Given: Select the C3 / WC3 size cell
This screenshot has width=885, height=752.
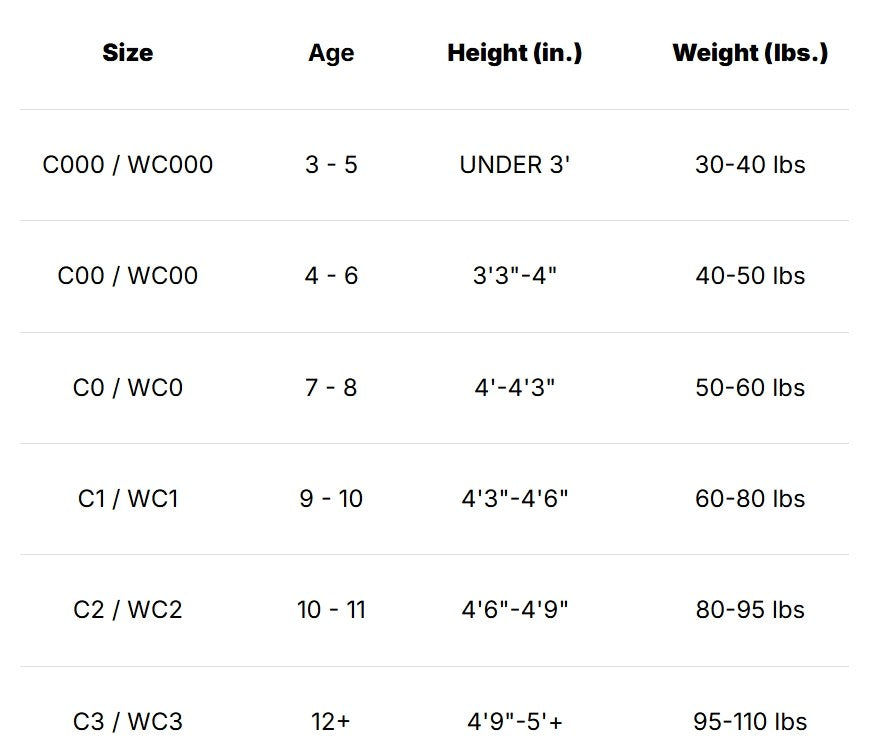Looking at the screenshot, I should [x=128, y=722].
